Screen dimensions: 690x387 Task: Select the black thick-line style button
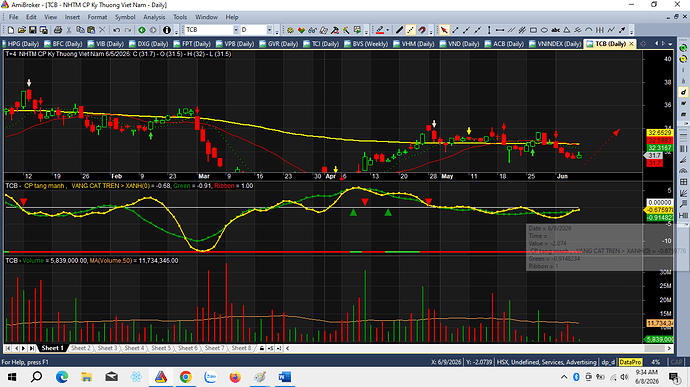(399, 30)
